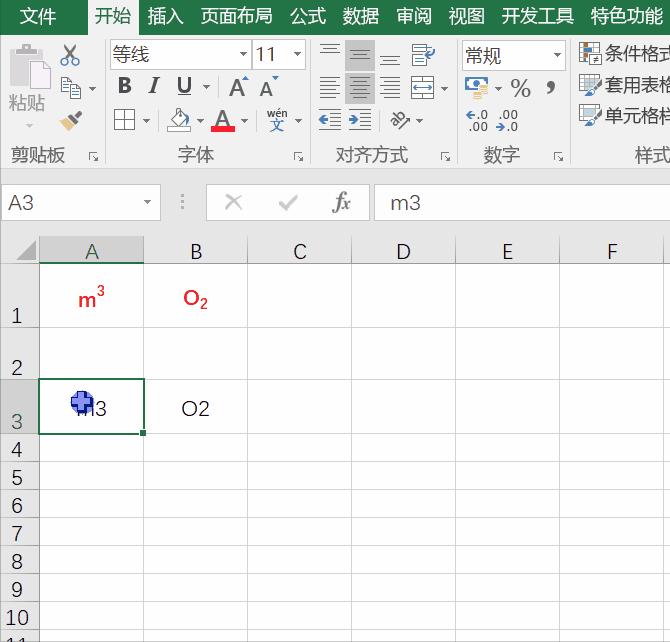
Task: Toggle bold formatting
Action: coord(125,86)
